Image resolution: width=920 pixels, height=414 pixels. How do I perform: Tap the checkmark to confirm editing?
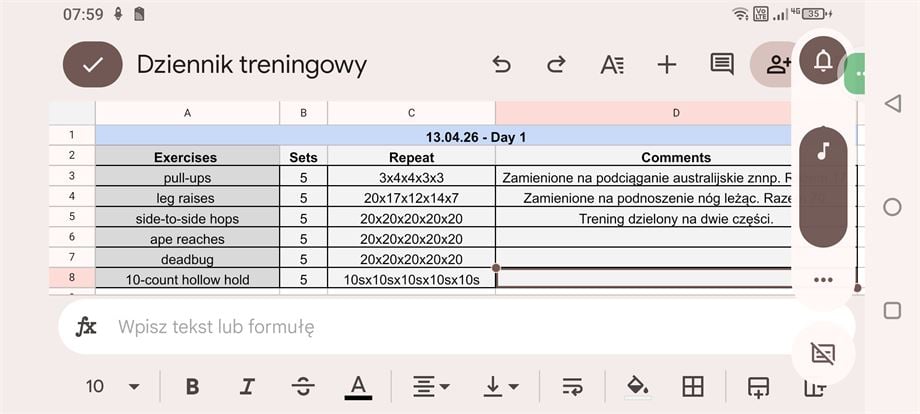[93, 65]
